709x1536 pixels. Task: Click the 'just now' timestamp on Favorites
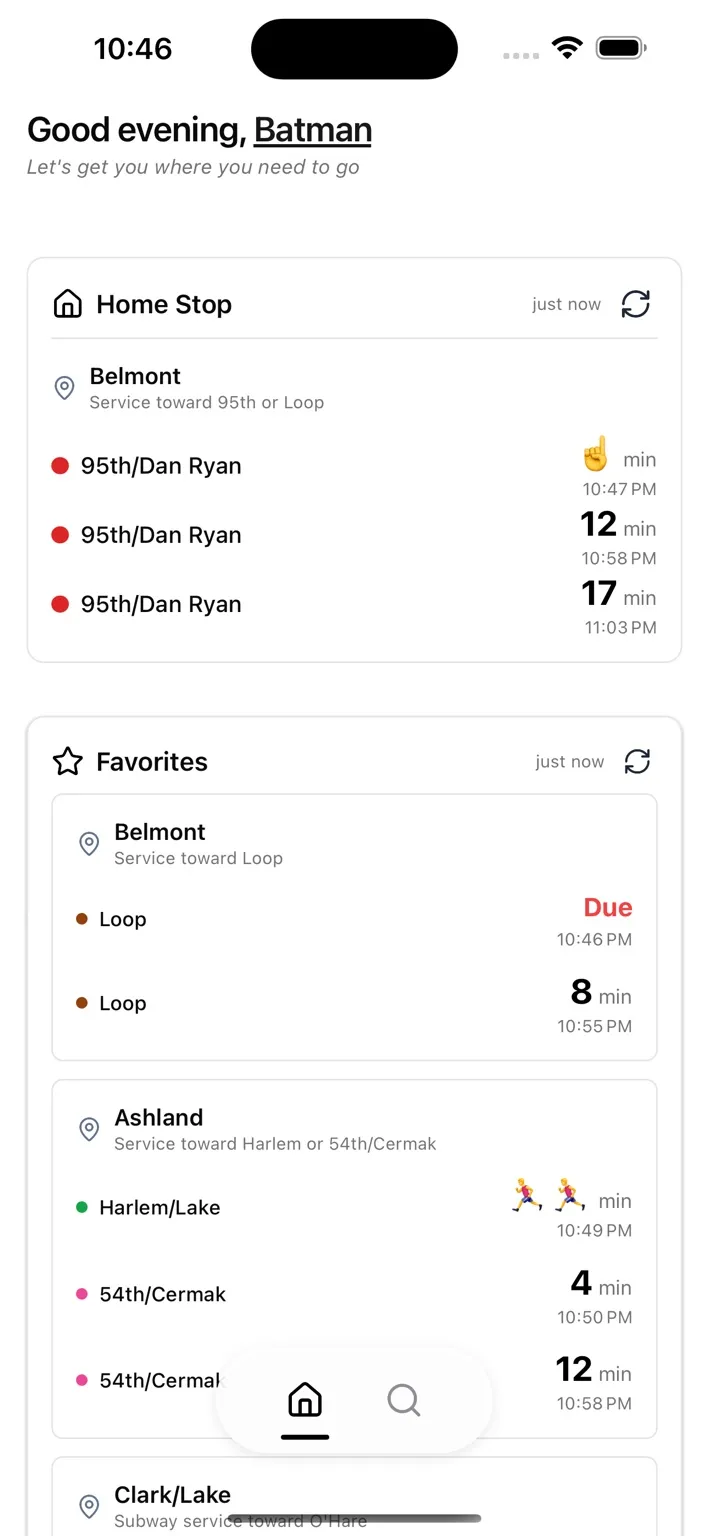(x=569, y=761)
